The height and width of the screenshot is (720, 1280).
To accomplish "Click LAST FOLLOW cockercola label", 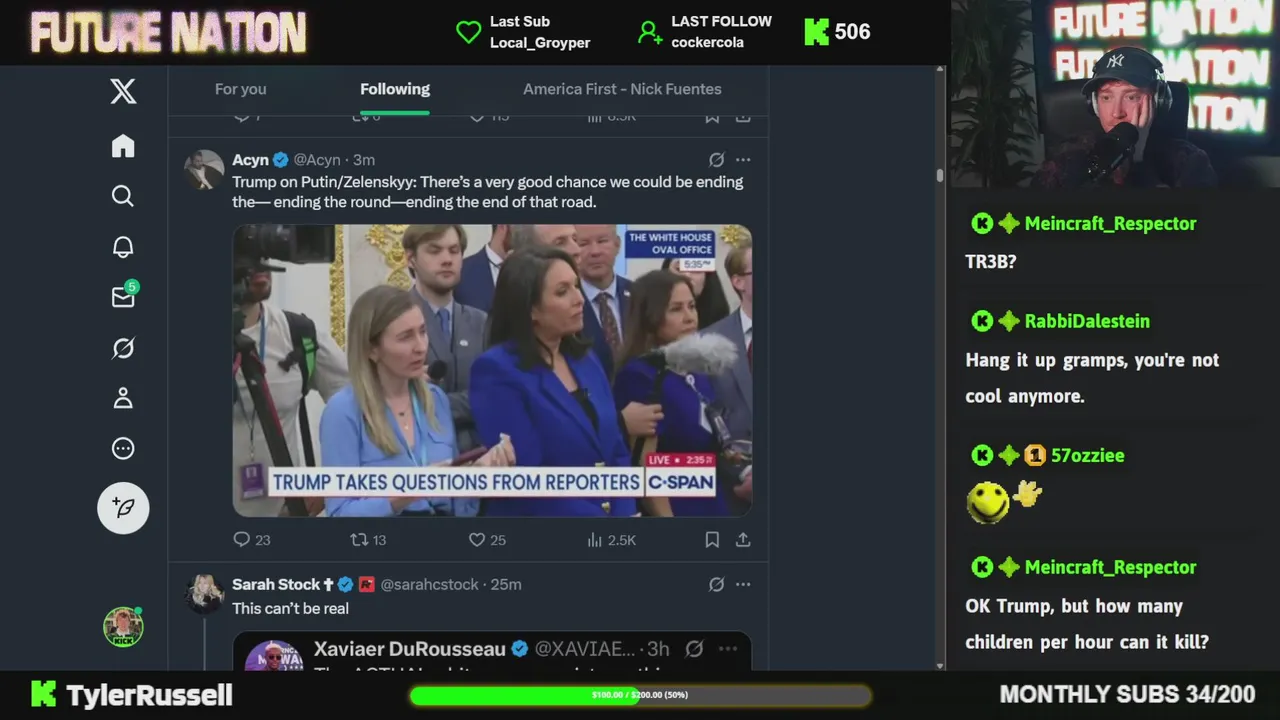I will click(x=721, y=32).
